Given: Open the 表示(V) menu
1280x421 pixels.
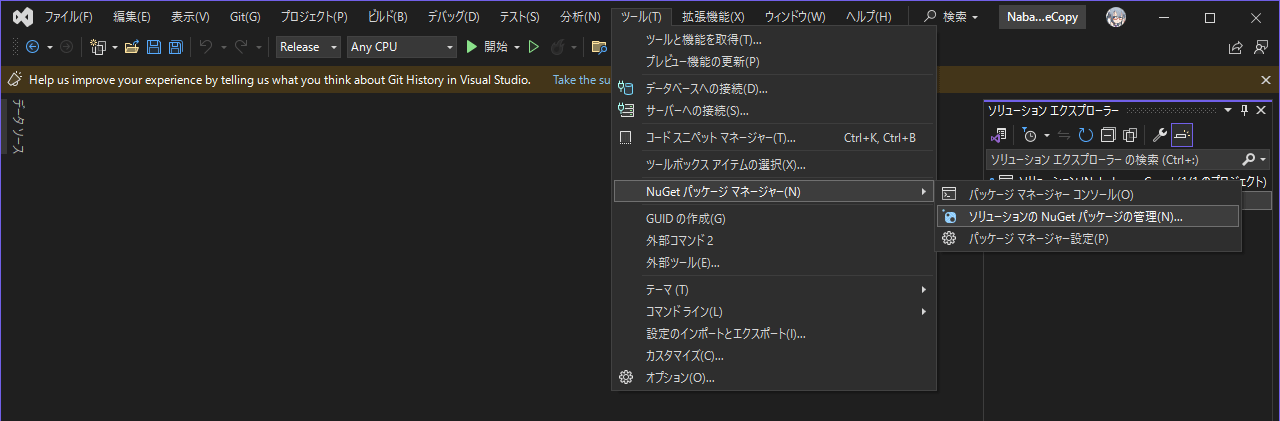Looking at the screenshot, I should coord(190,17).
